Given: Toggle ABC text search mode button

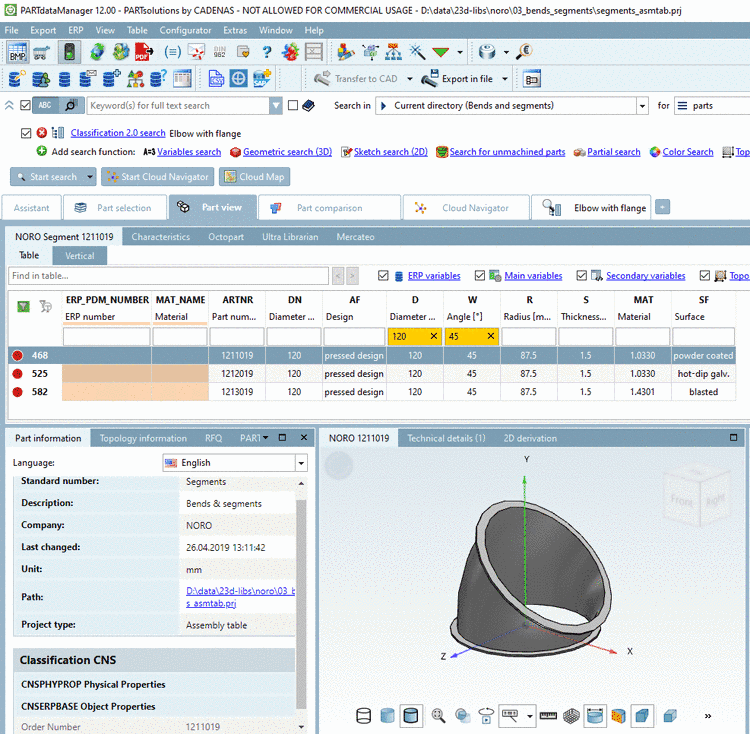Looking at the screenshot, I should [x=45, y=105].
